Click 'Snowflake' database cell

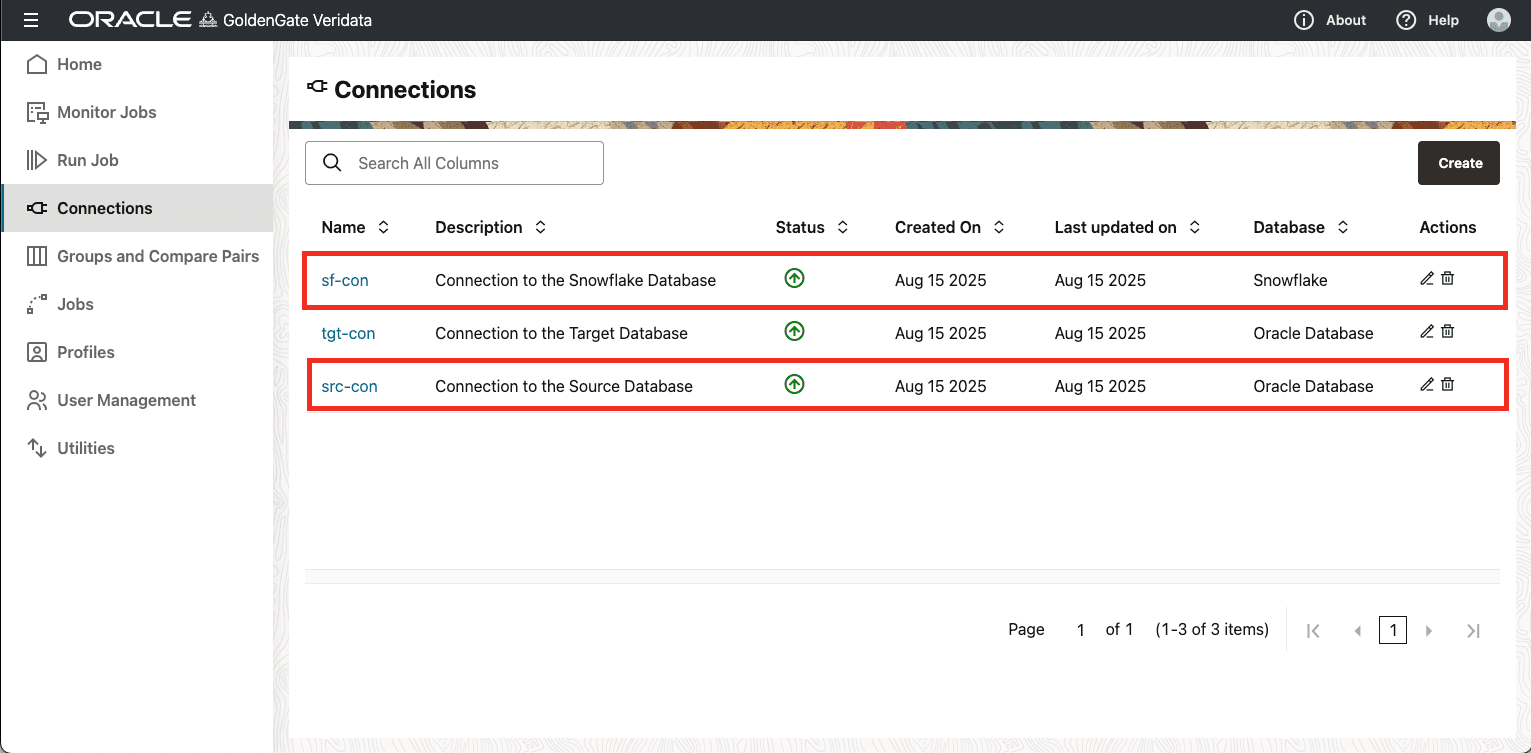point(1290,280)
